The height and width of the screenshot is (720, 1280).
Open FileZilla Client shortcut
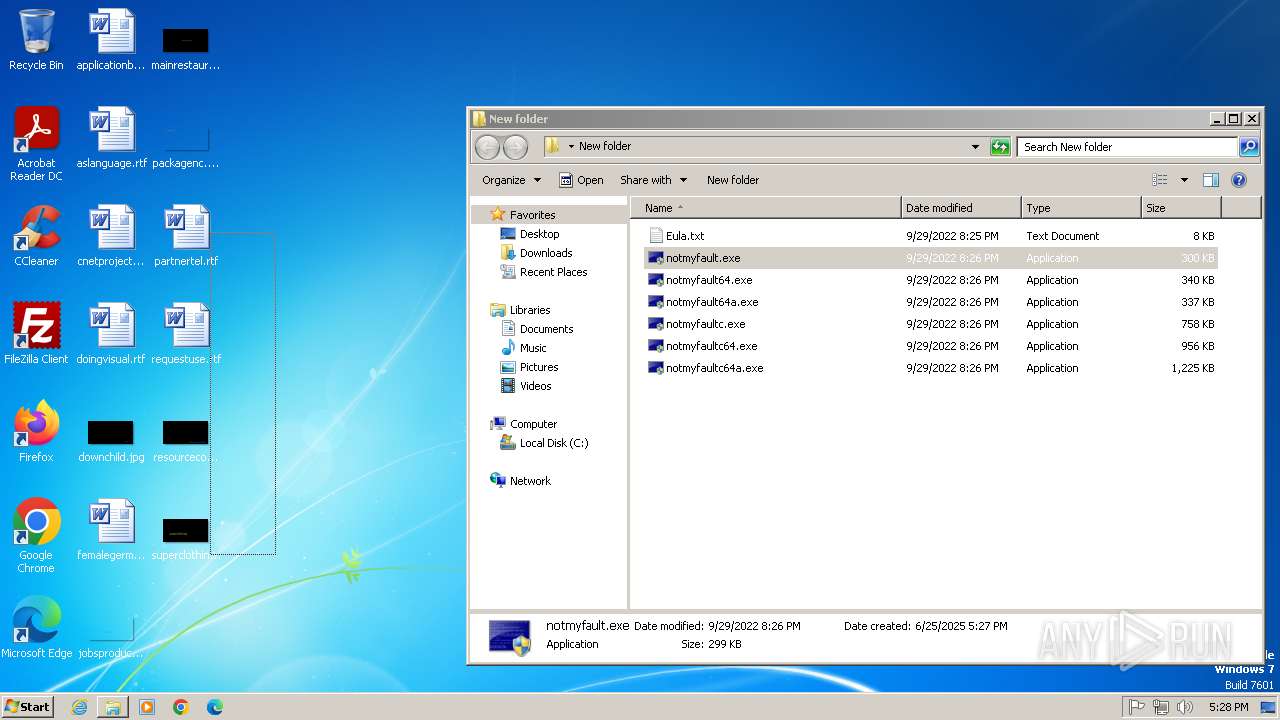tap(36, 334)
